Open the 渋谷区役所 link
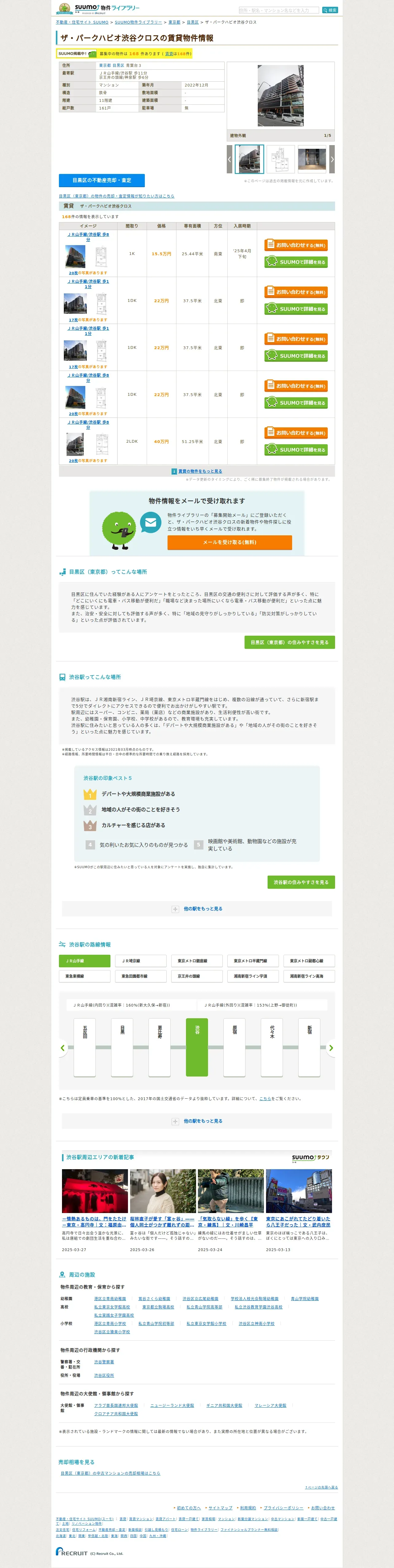 (x=104, y=1376)
